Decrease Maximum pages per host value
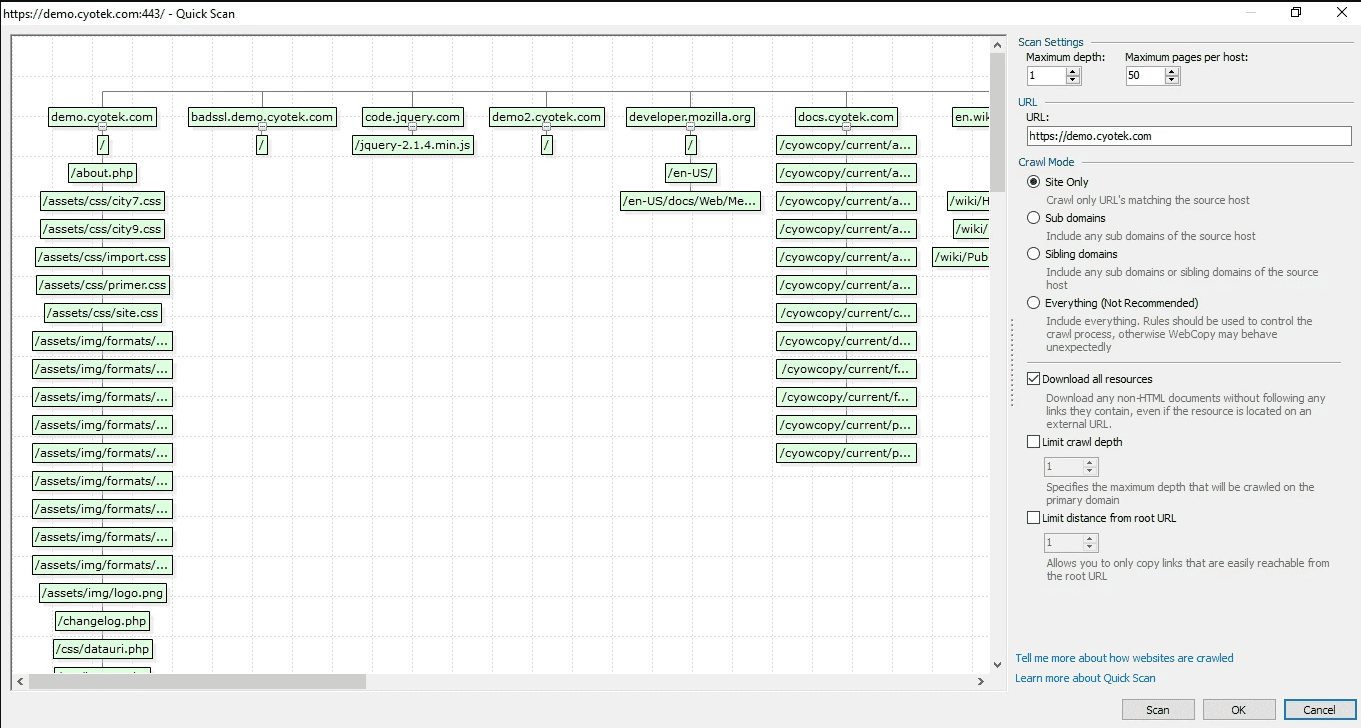The image size is (1361, 728). coord(1173,79)
